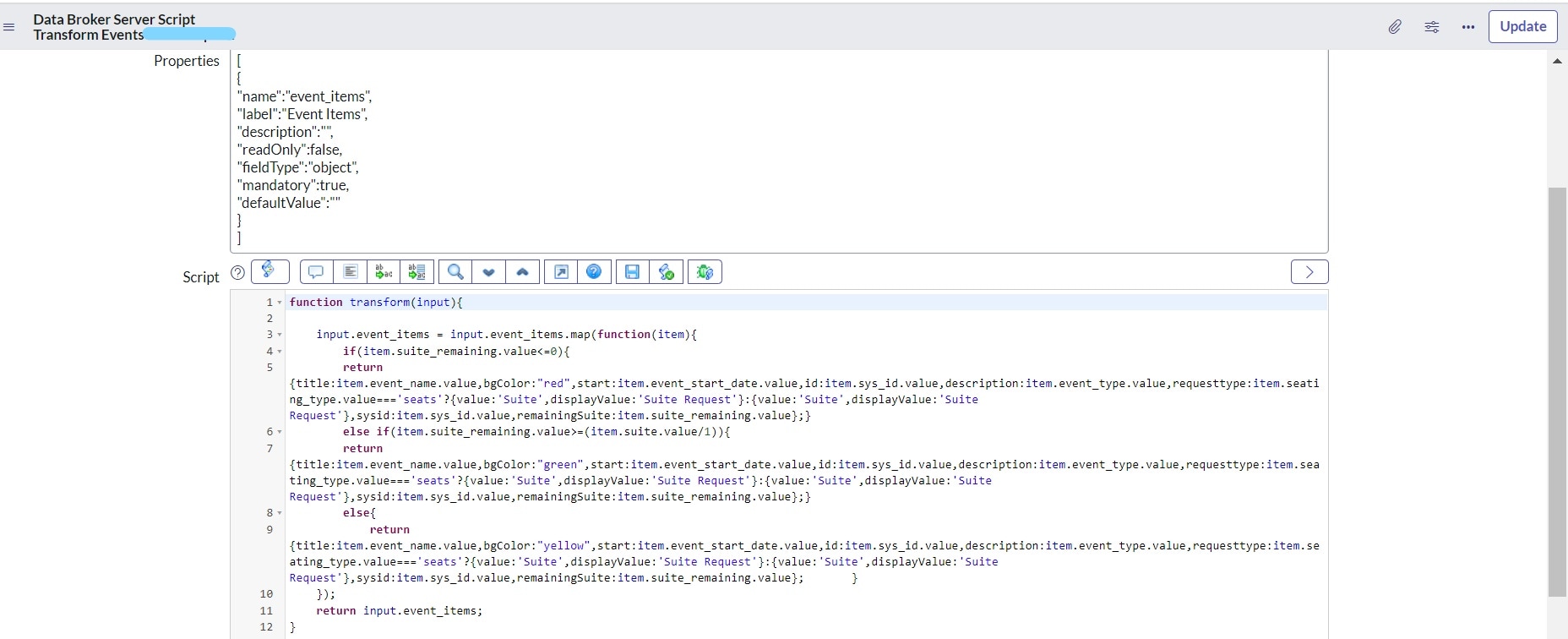
Task: Jump to next search match arrow
Action: coord(488,272)
